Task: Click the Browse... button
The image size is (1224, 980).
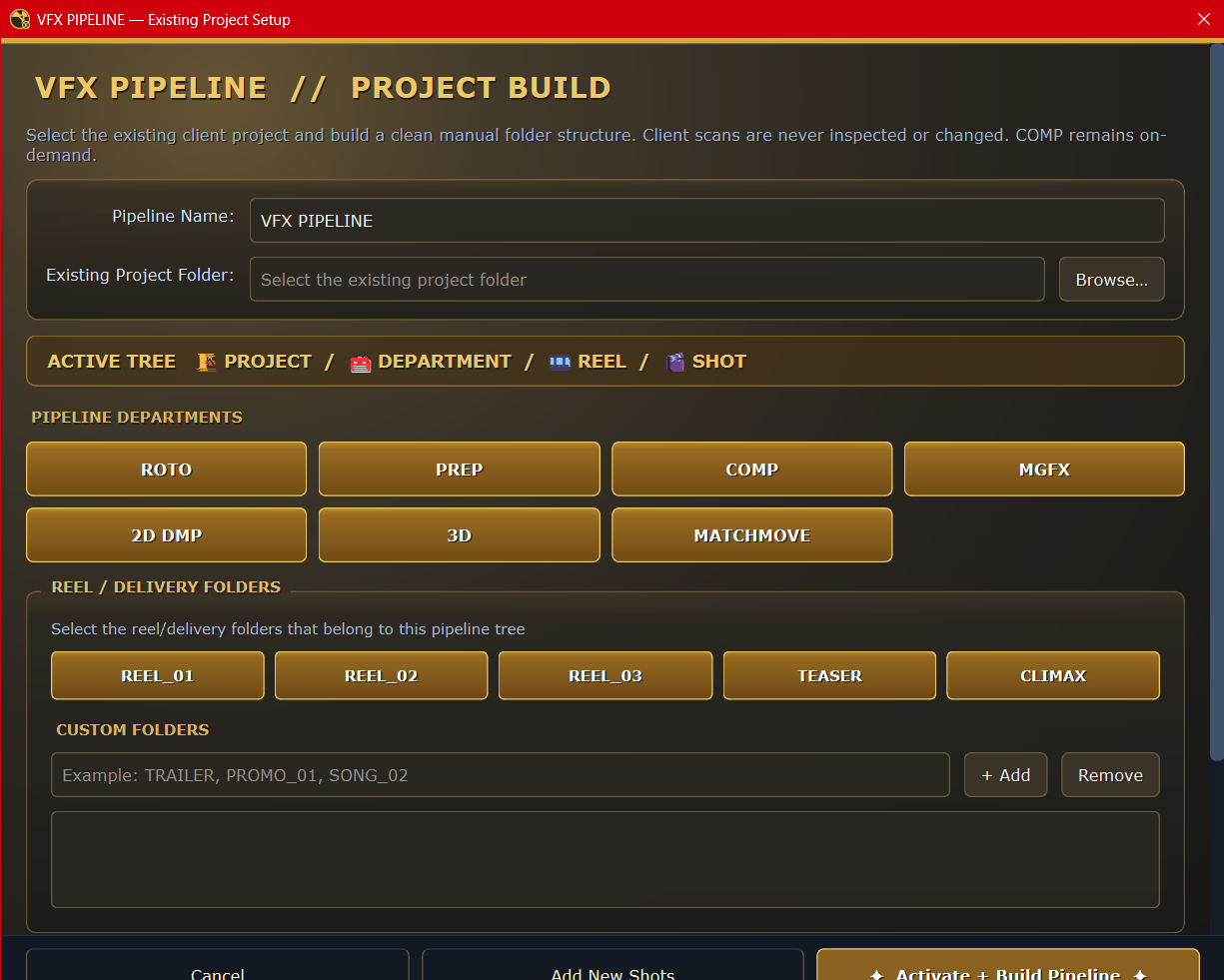Action: [x=1112, y=280]
